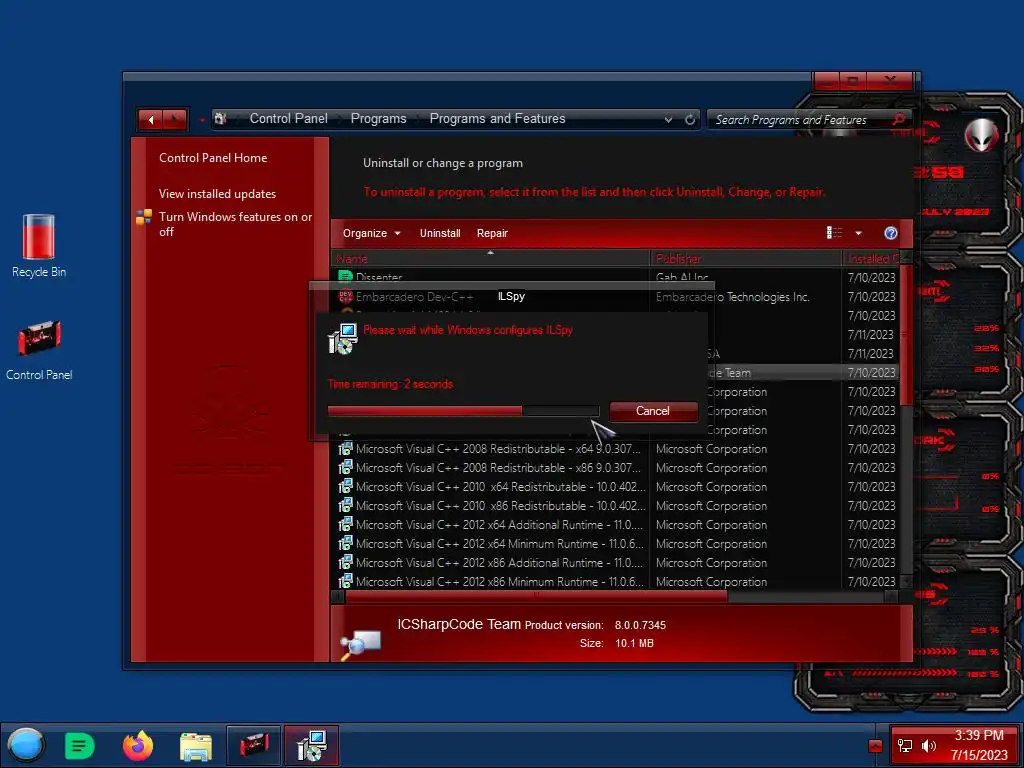Open the Control Panel desktop icon

[39, 351]
